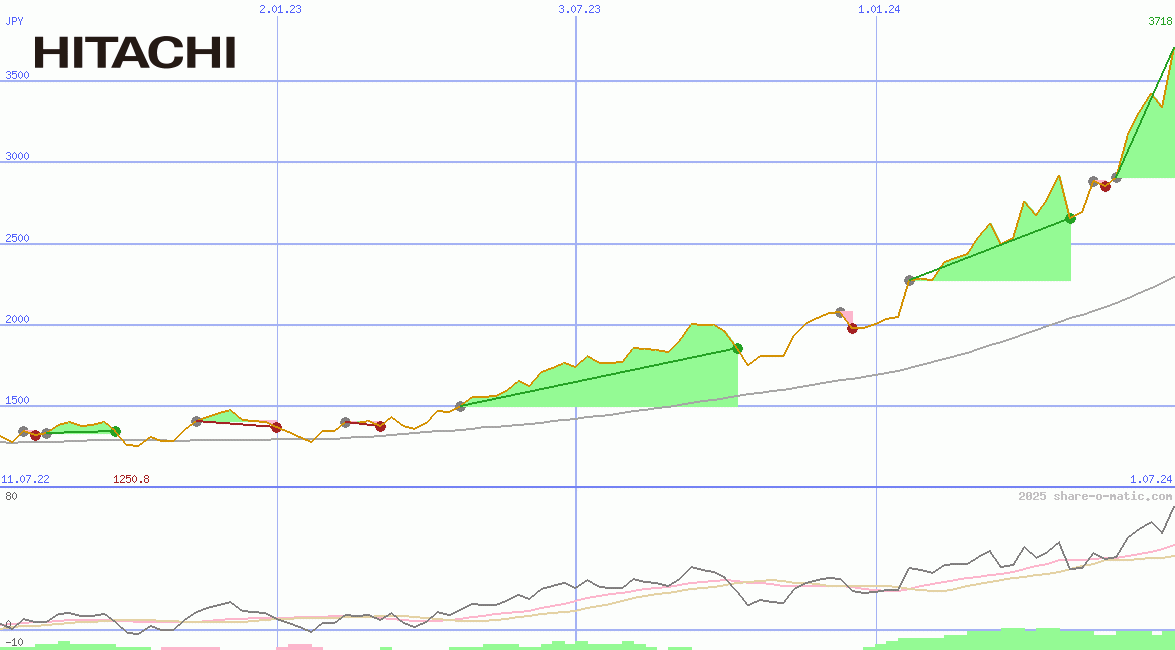
Task: Click the gray marker near 2900 before final rally
Action: point(1116,178)
